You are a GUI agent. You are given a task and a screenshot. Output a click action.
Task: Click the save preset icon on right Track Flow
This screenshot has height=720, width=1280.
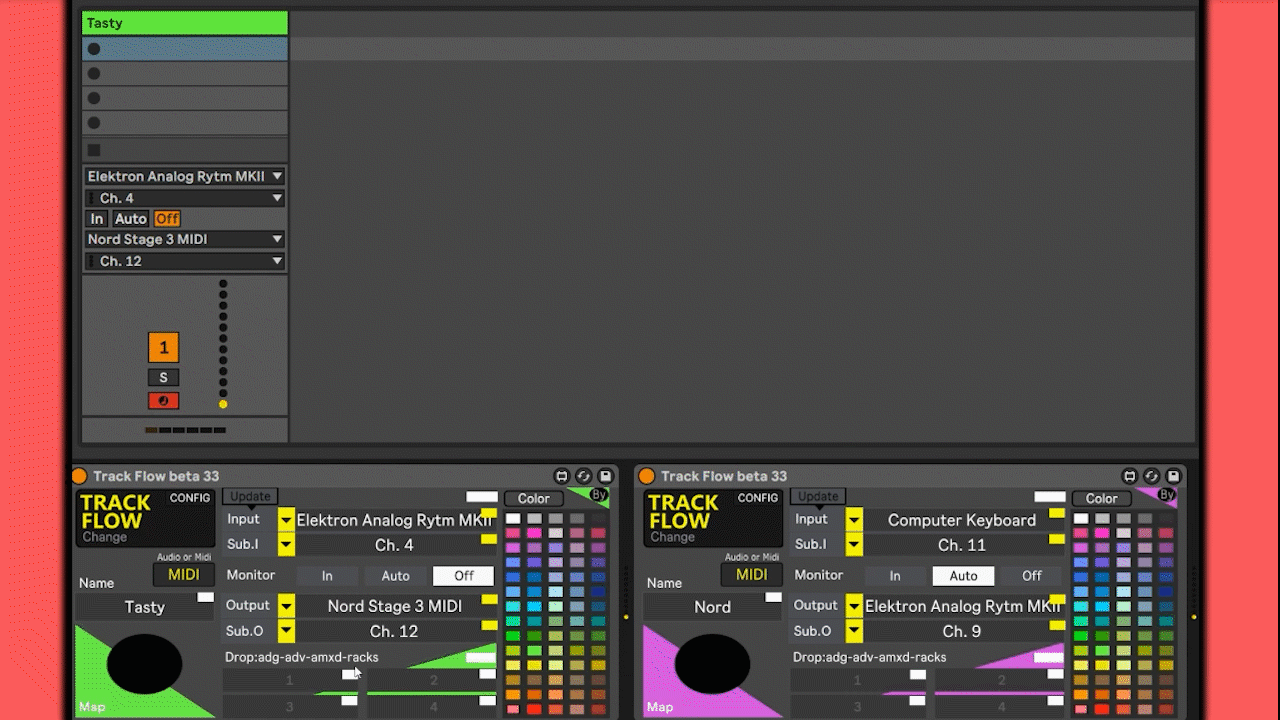coord(1174,477)
